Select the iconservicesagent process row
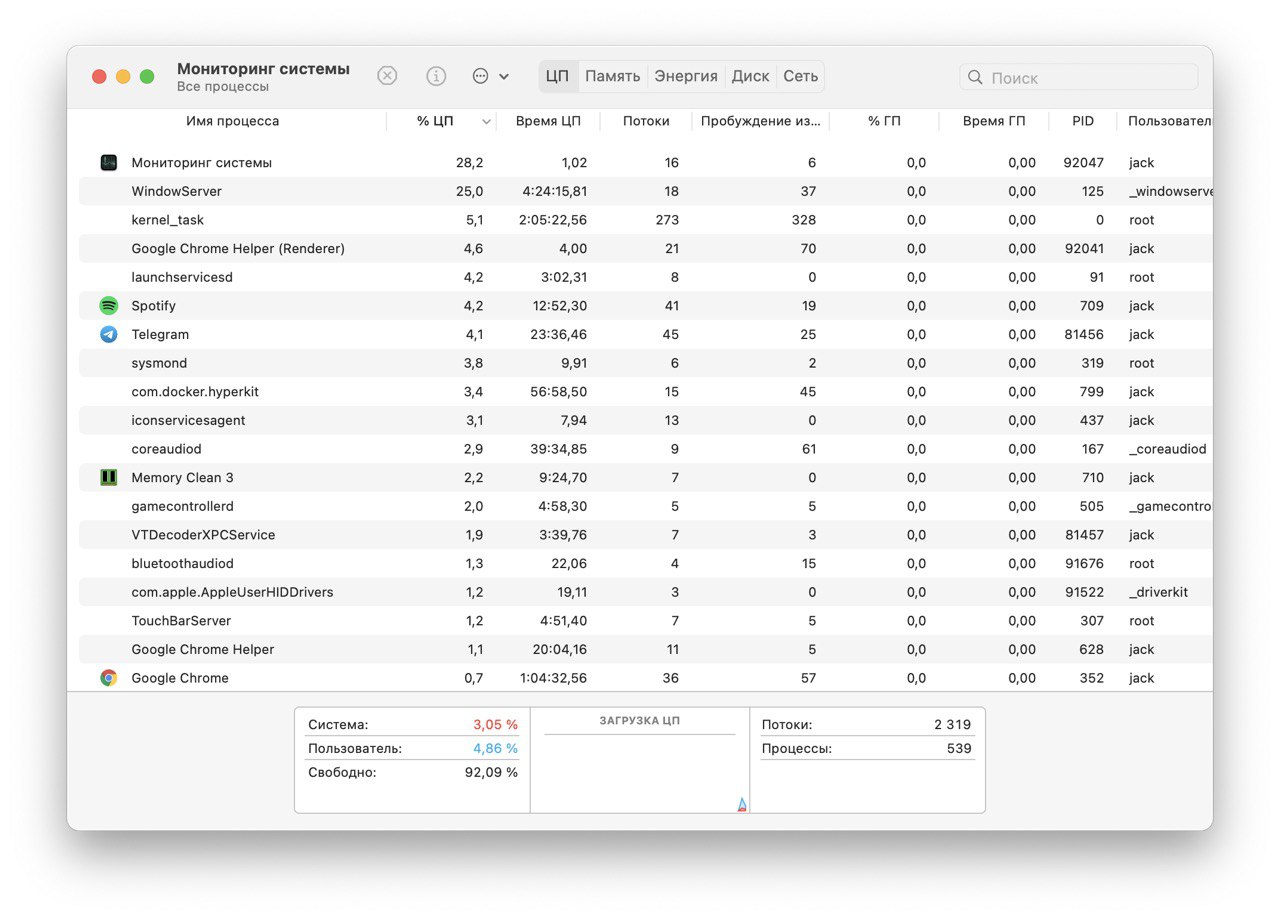Image resolution: width=1280 pixels, height=919 pixels. (646, 421)
